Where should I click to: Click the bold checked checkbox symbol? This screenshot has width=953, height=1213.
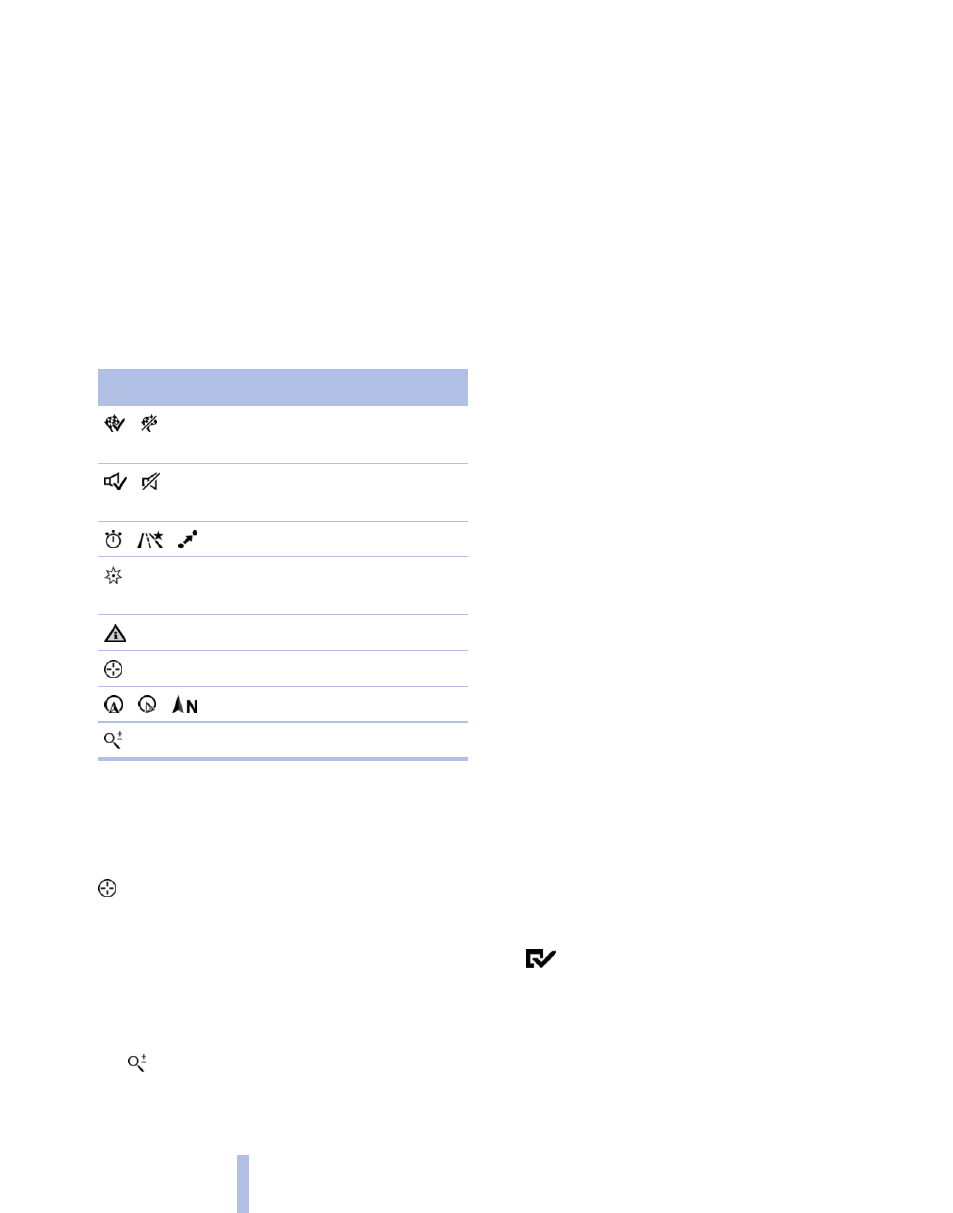pyautogui.click(x=540, y=959)
